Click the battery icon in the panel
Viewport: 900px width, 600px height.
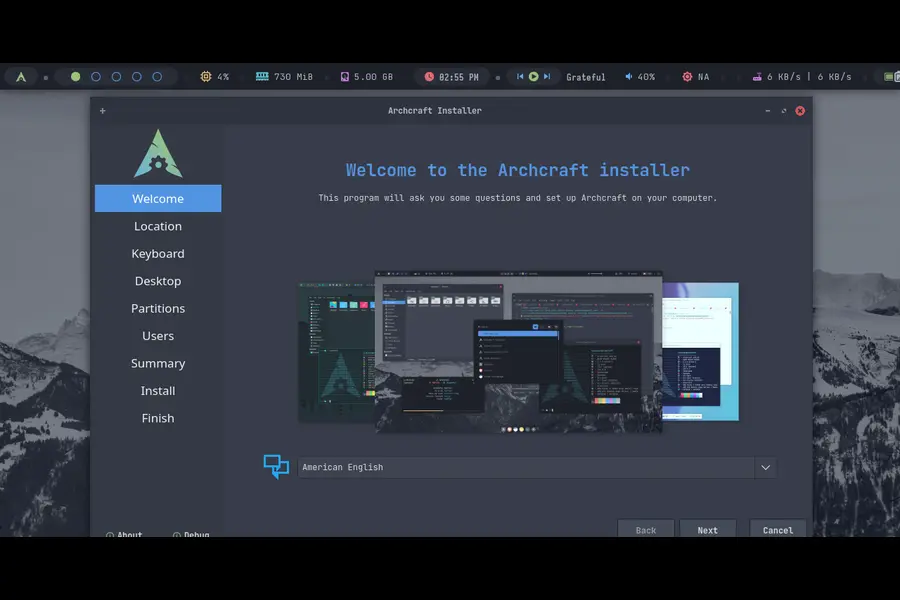(891, 76)
